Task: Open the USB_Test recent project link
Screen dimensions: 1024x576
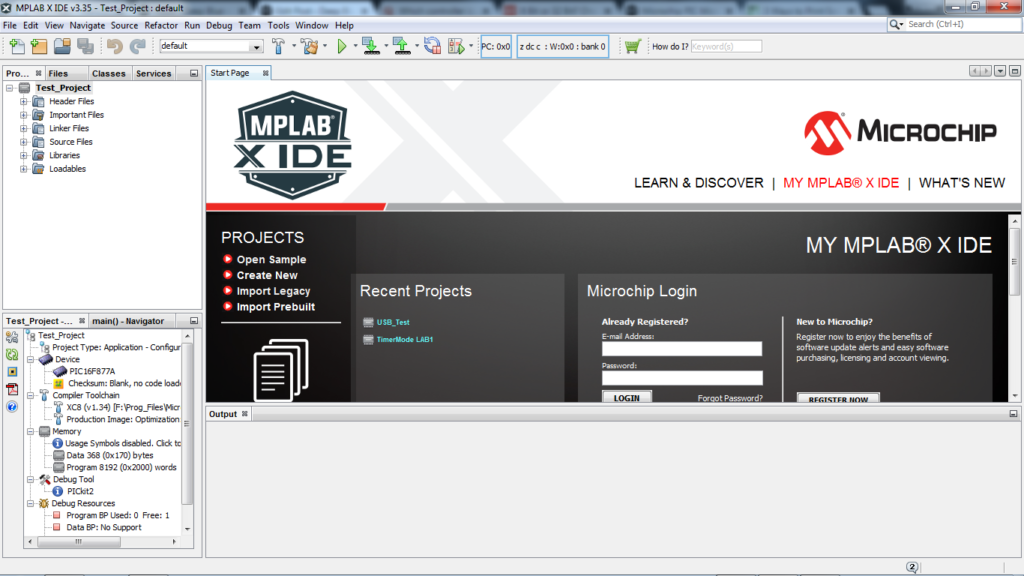Action: click(x=393, y=322)
